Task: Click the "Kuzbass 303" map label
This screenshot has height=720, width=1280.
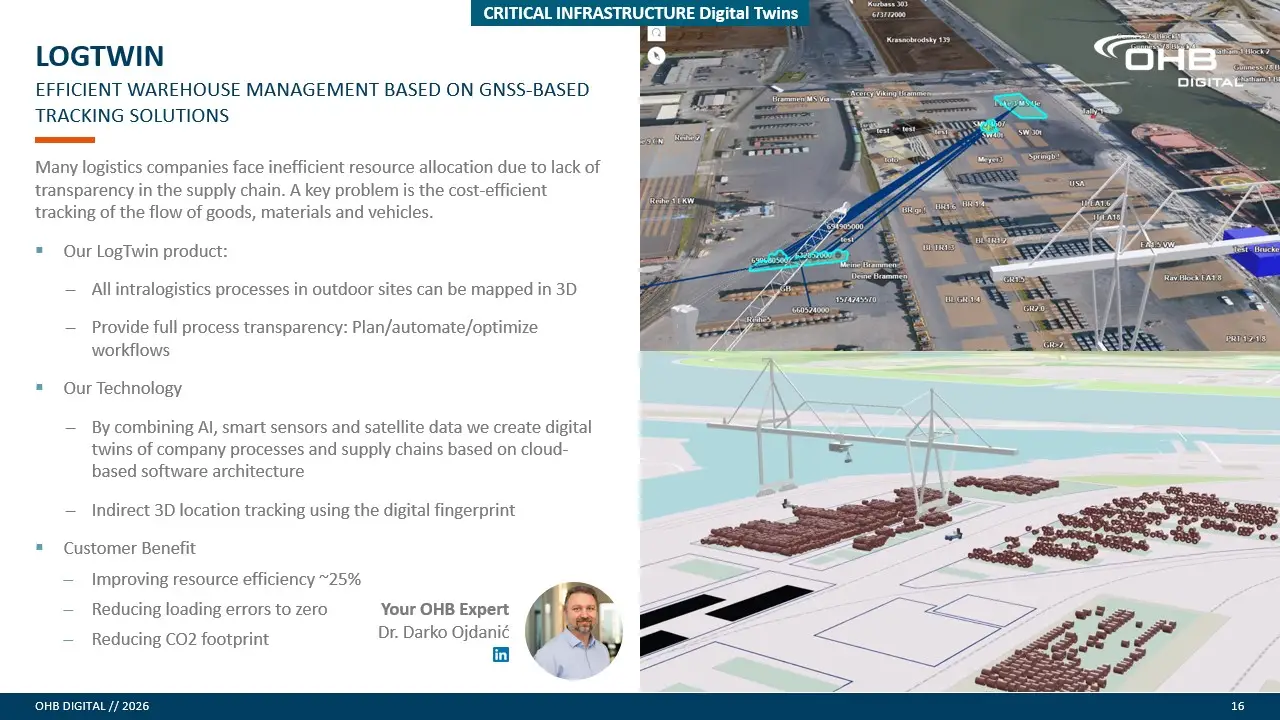Action: coord(890,6)
